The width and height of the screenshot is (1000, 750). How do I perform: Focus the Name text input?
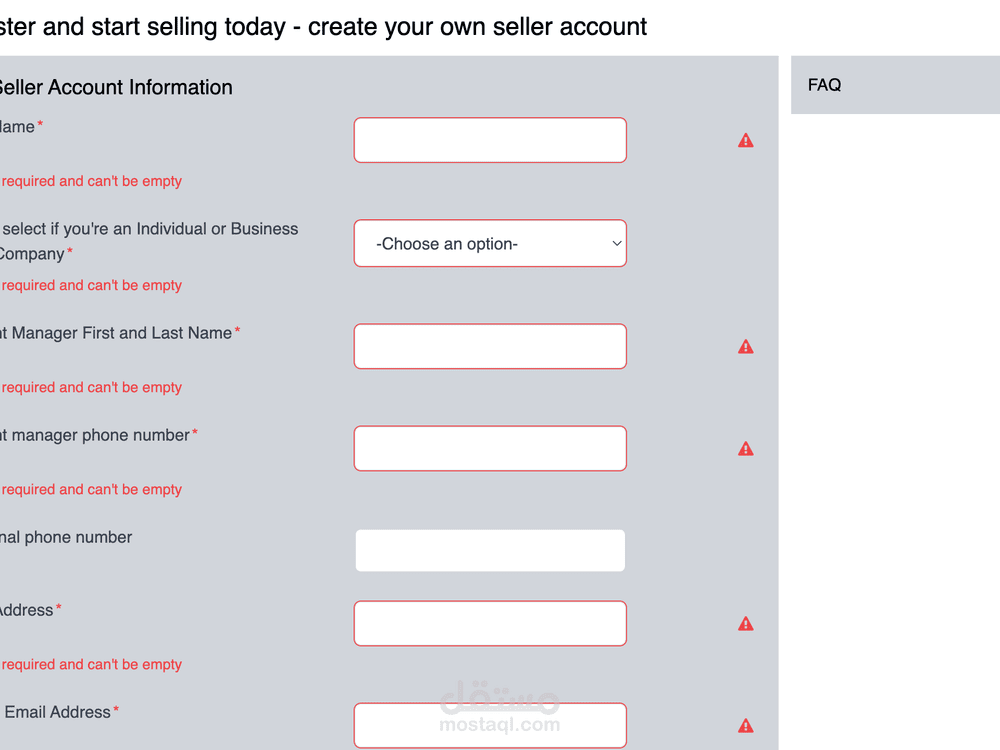490,140
